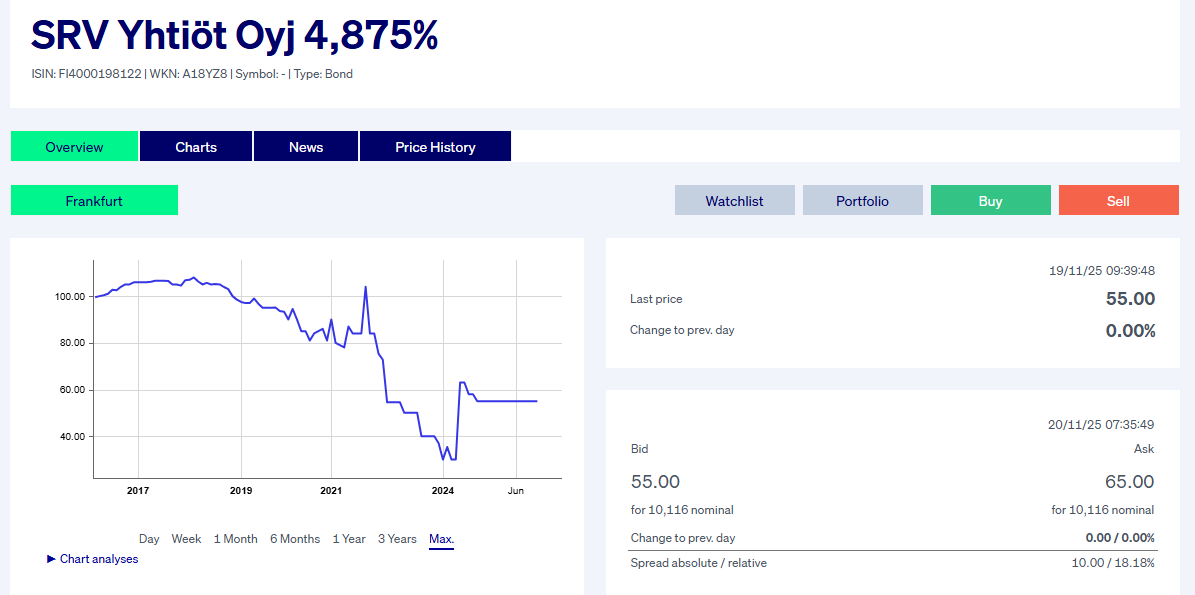Screen dimensions: 1195x595
Task: Open the Overview tab
Action: tap(74, 147)
